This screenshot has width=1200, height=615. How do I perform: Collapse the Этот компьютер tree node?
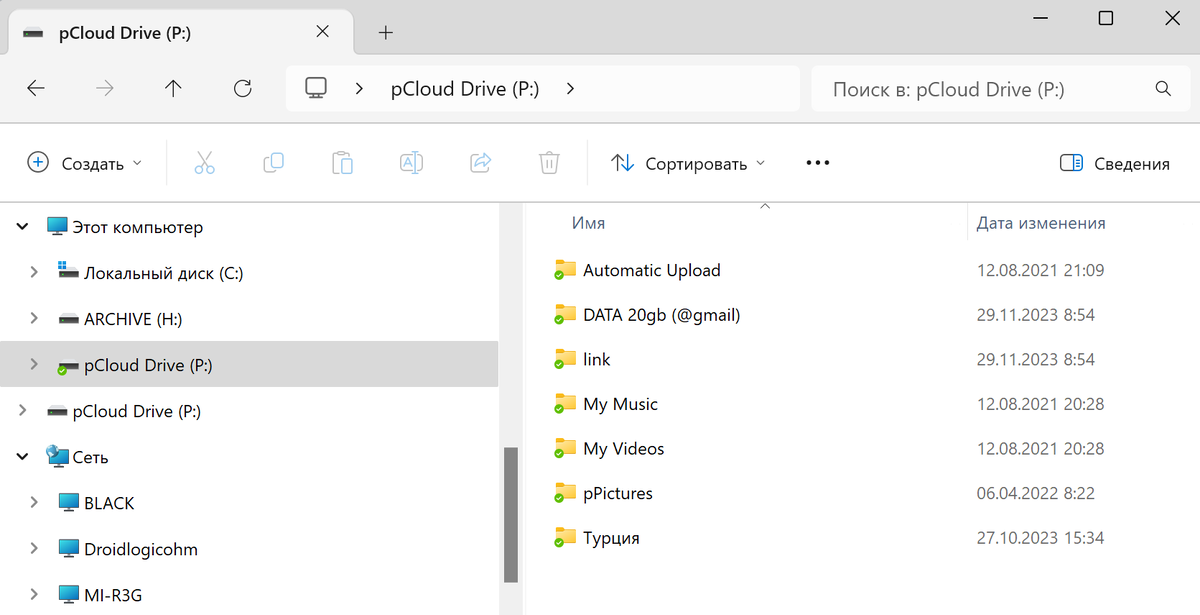tap(22, 227)
